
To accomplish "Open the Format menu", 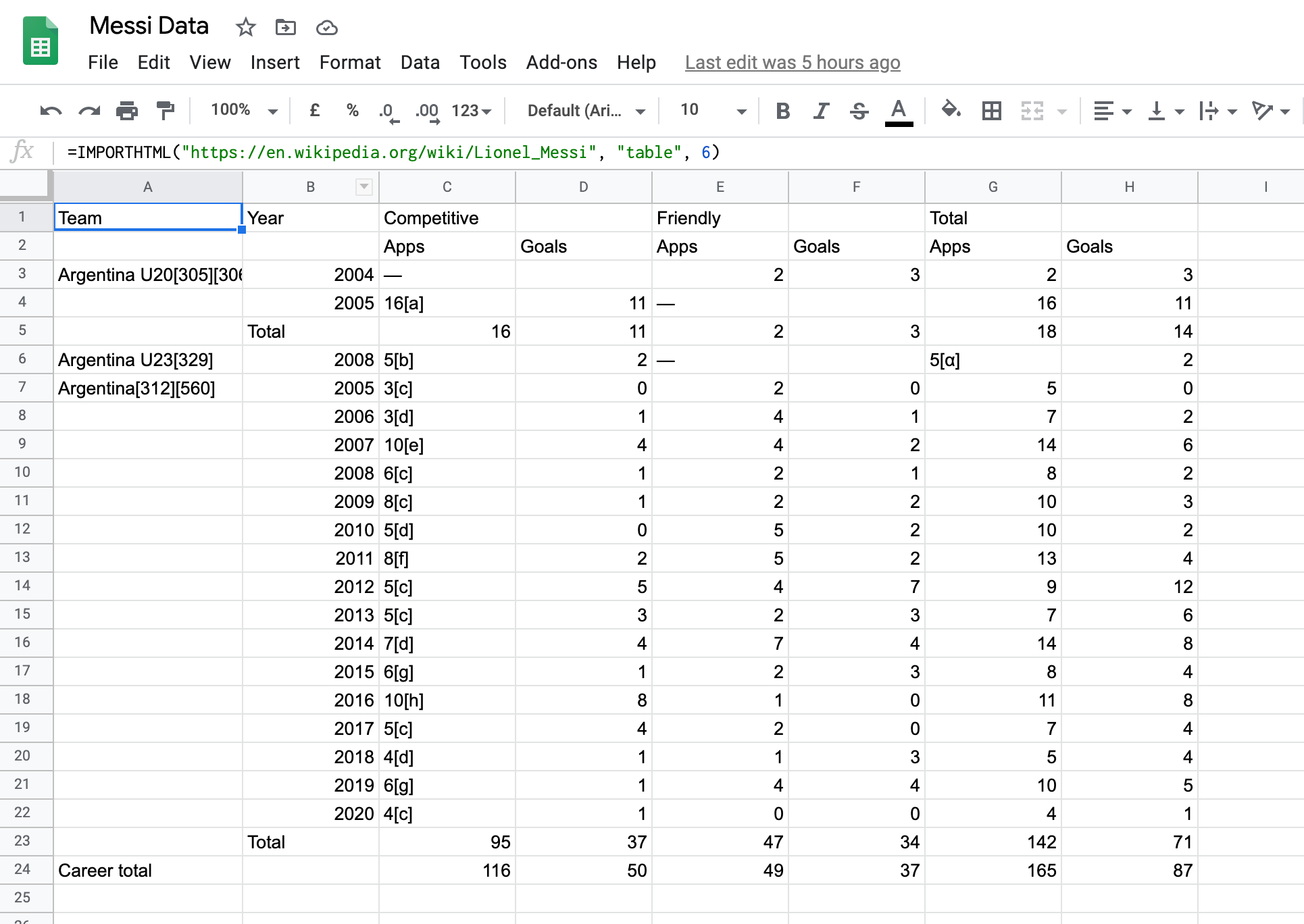I will 349,63.
